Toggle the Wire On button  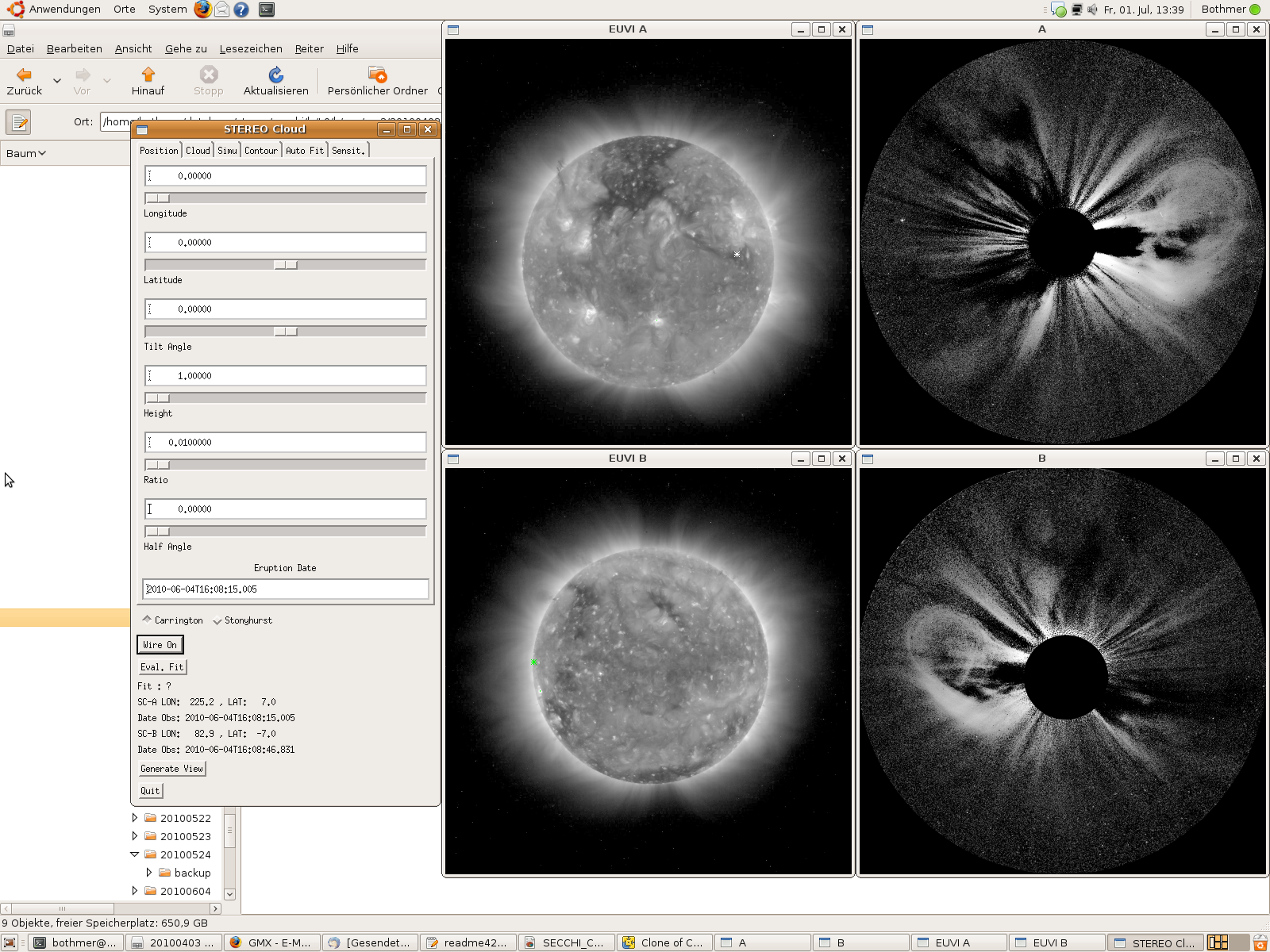coord(160,645)
